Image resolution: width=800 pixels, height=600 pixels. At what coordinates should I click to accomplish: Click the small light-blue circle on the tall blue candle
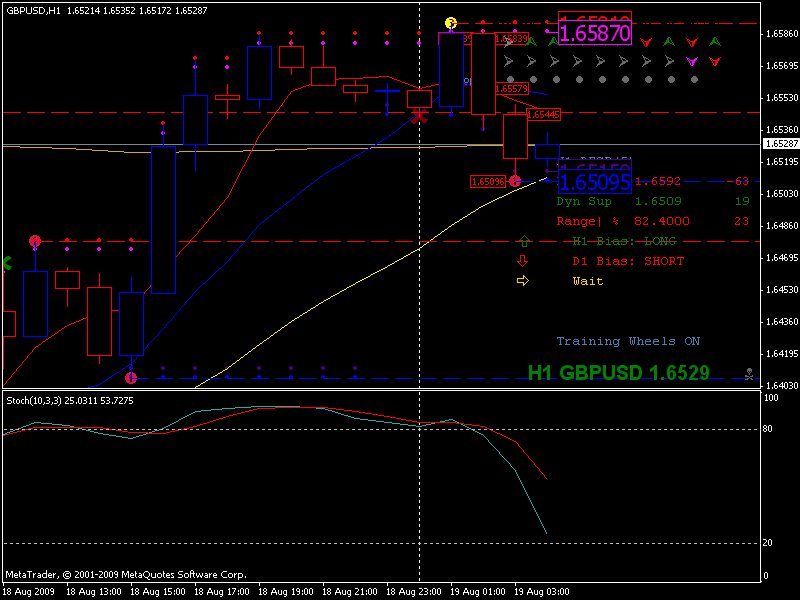466,81
